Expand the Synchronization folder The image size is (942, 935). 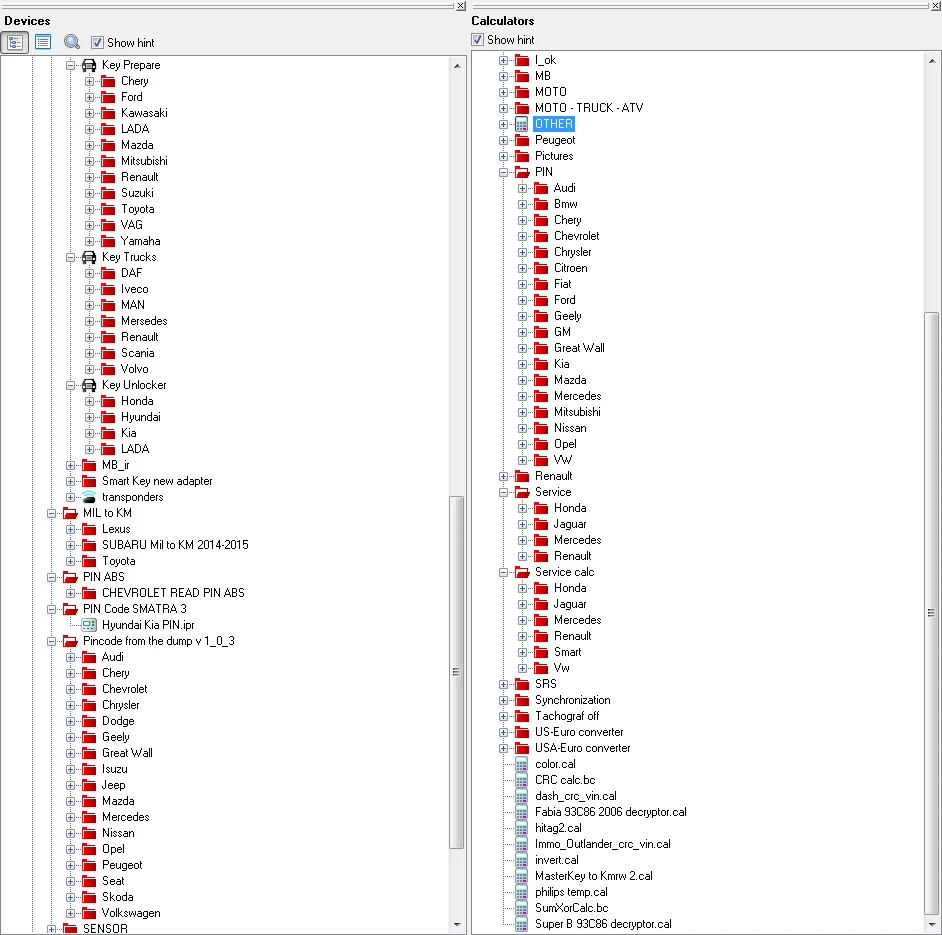click(x=503, y=700)
